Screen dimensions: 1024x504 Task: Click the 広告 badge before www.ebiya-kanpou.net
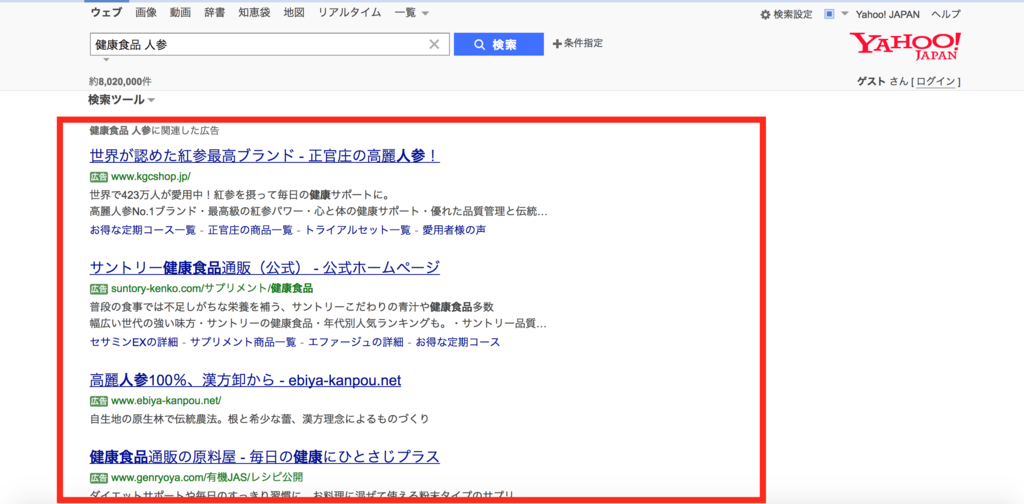(99, 400)
